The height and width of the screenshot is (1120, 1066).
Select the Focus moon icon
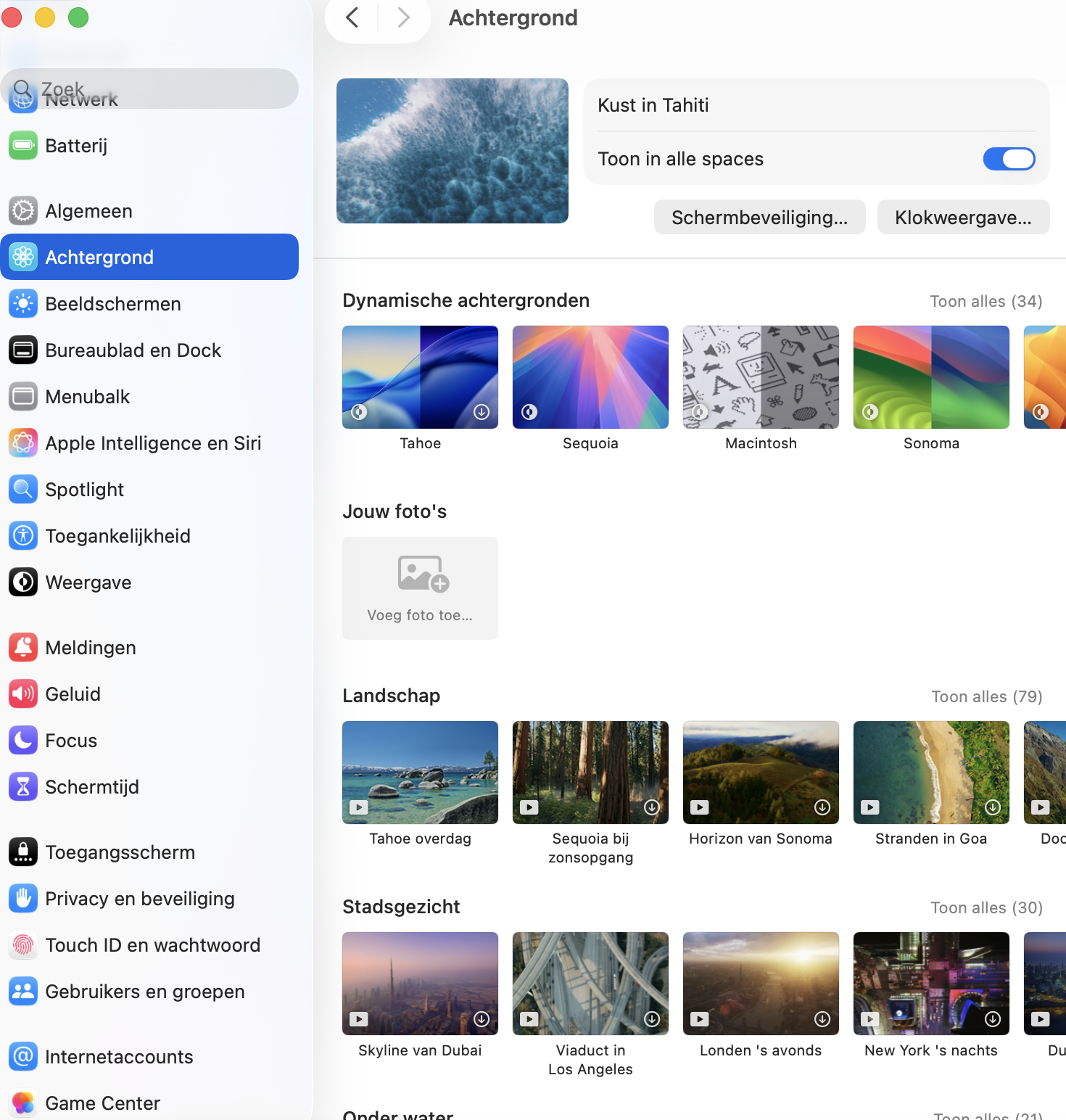pos(23,740)
